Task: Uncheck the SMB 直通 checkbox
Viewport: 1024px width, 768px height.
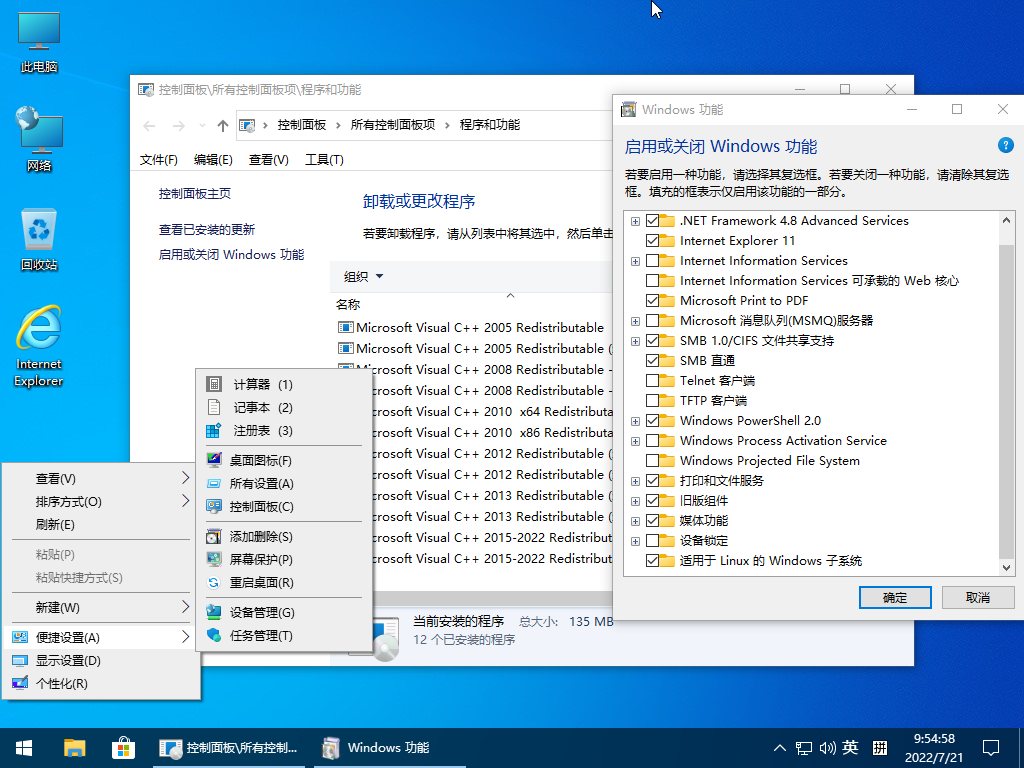Action: point(652,360)
